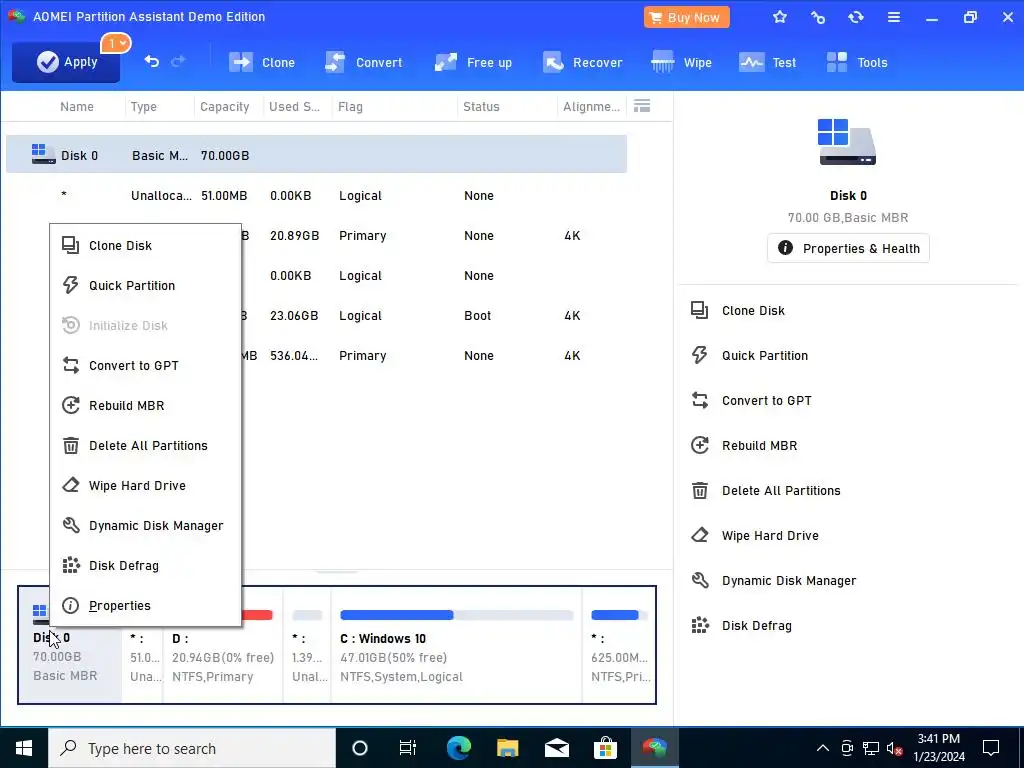The image size is (1024, 768).
Task: Open Dynamic Disk Manager from context menu
Action: (x=146, y=526)
